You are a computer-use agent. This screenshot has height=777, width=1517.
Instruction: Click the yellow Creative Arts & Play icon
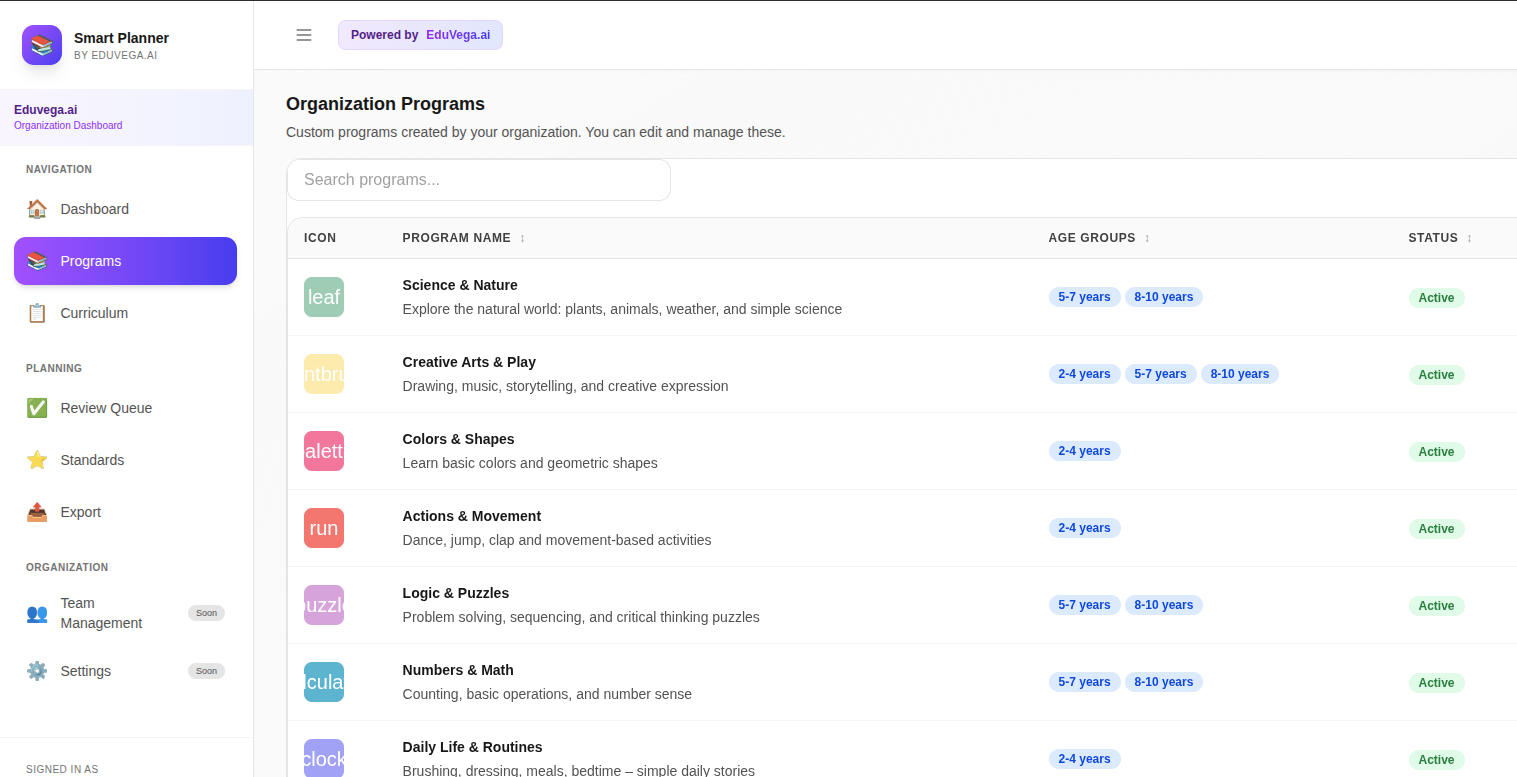(324, 374)
